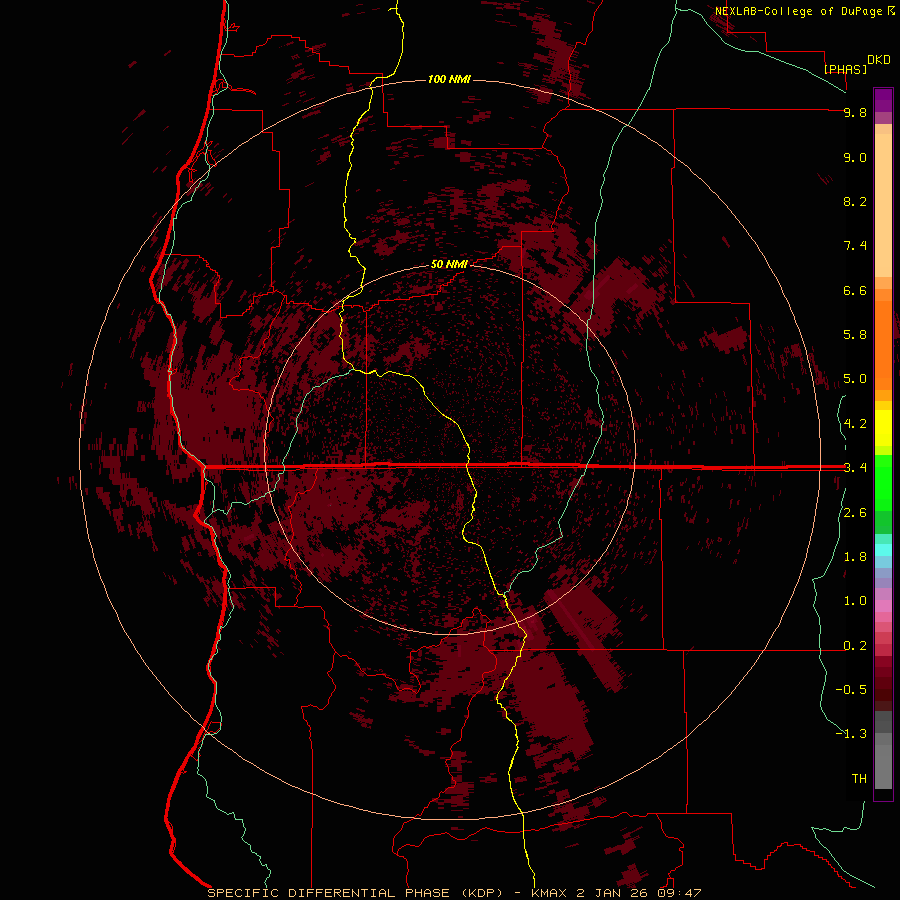The height and width of the screenshot is (900, 900).
Task: Click the pale peach band of color scale
Action: (x=883, y=205)
